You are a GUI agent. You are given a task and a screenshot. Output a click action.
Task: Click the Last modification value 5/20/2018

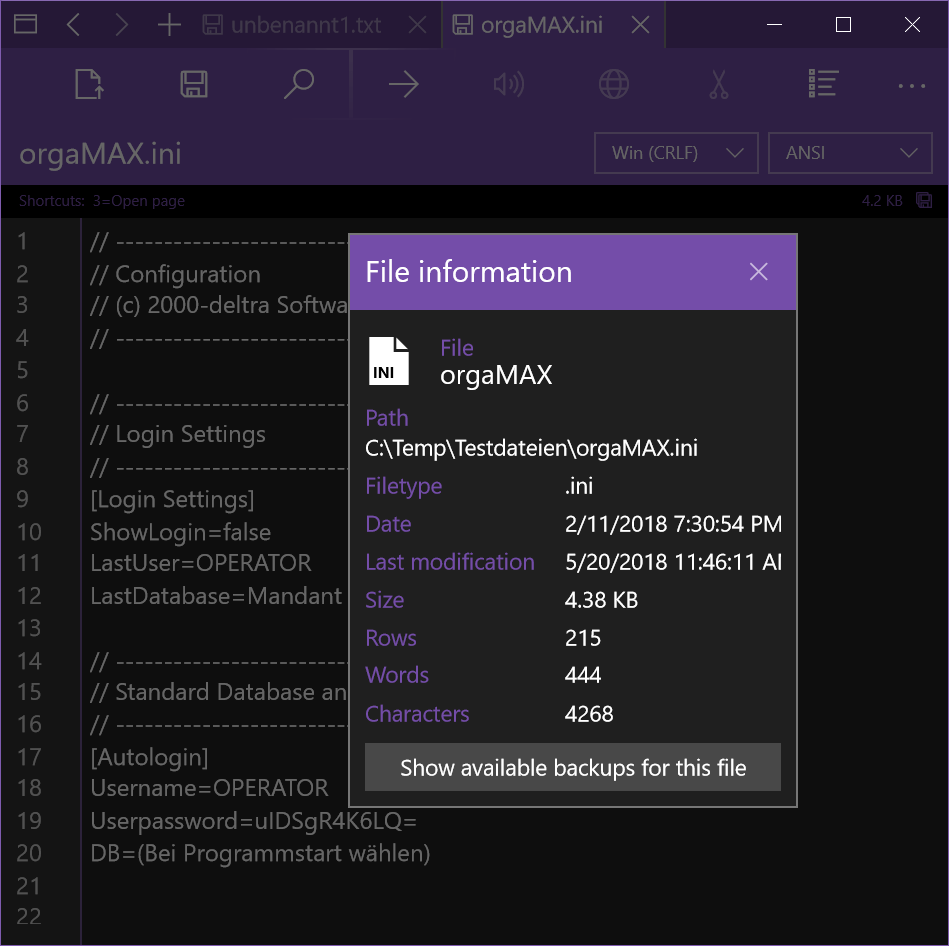pos(673,562)
